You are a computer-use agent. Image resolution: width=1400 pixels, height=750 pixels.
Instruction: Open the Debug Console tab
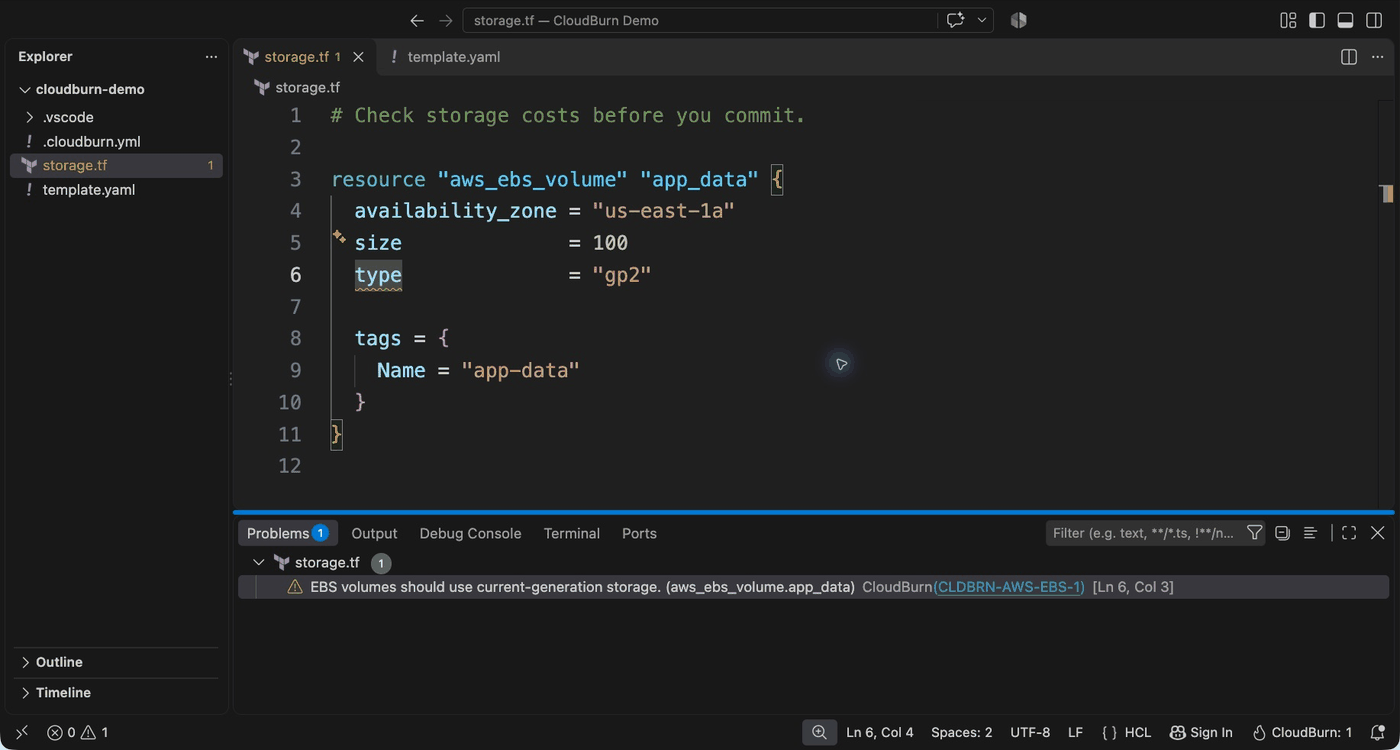click(470, 533)
